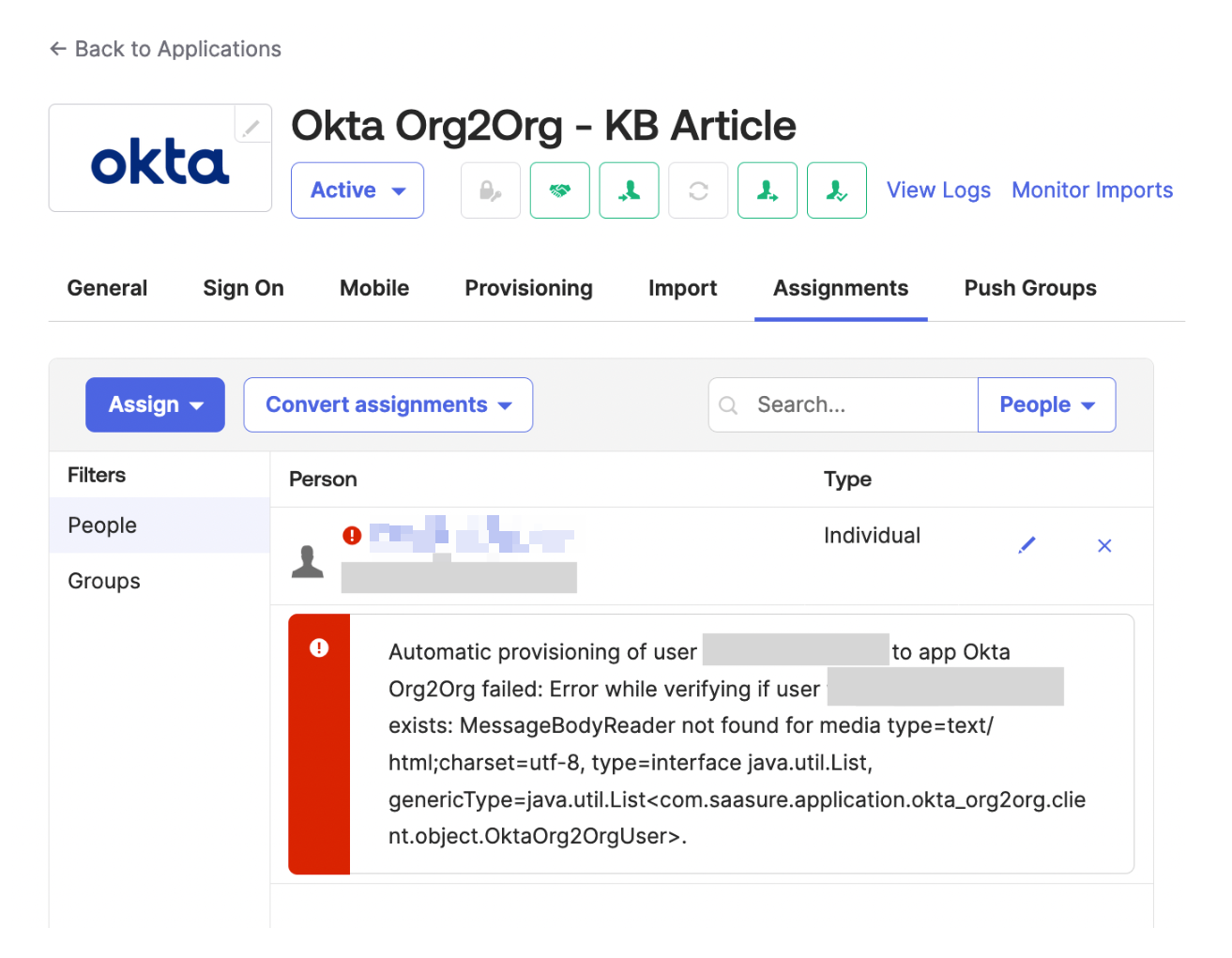Open the Mobile tab
Viewport: 1232px width, 958px height.
(x=374, y=288)
